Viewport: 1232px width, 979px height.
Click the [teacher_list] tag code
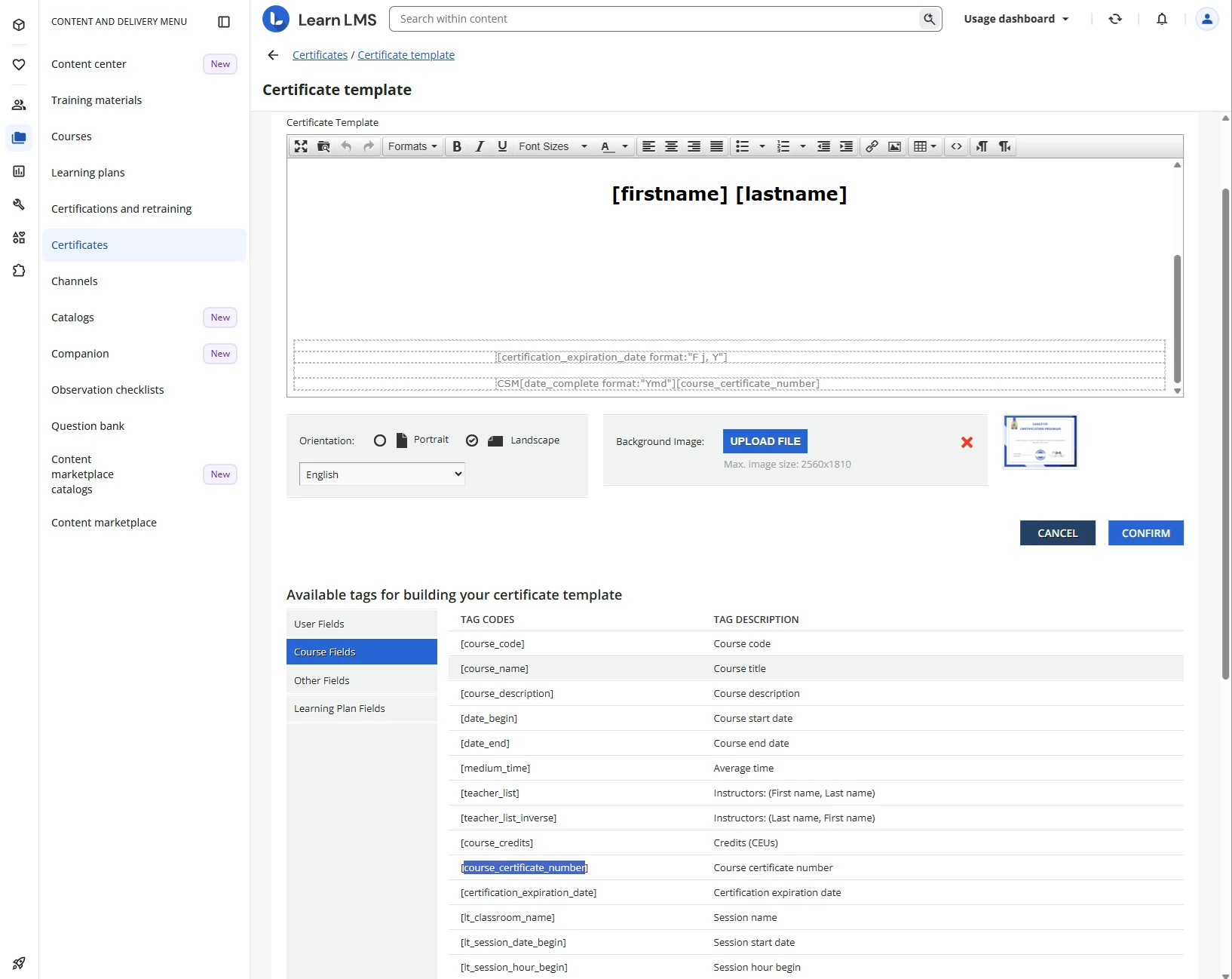coord(490,793)
